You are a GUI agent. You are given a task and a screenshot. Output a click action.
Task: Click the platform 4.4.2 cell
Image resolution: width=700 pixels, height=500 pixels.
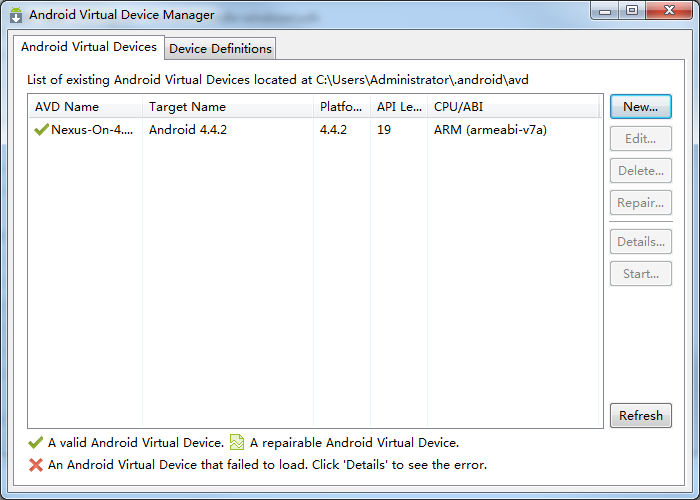(x=333, y=130)
